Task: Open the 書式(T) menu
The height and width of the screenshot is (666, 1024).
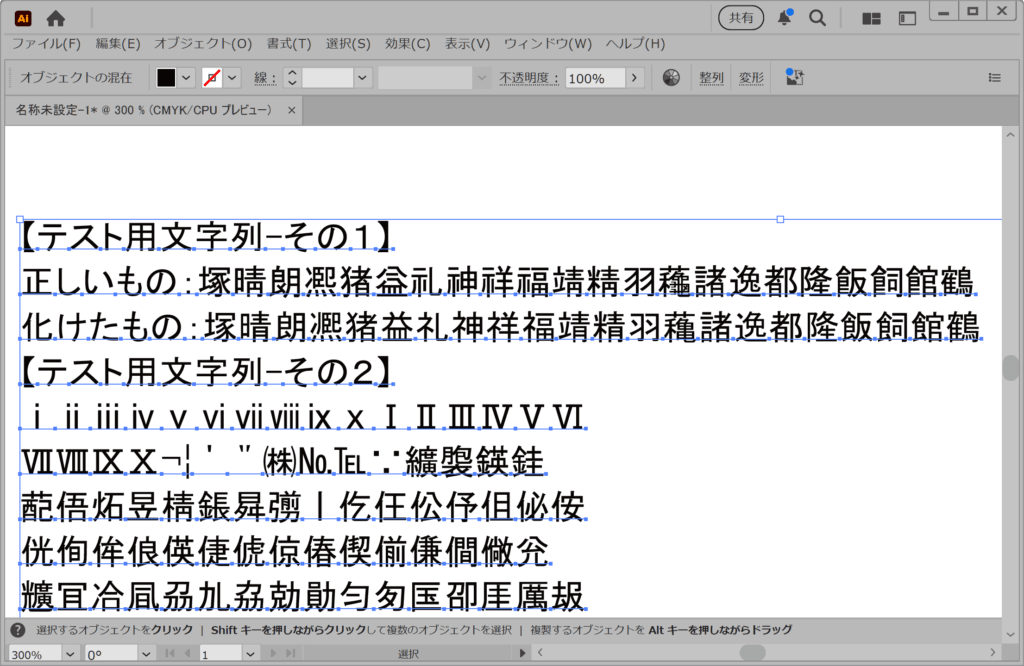Action: click(x=288, y=44)
